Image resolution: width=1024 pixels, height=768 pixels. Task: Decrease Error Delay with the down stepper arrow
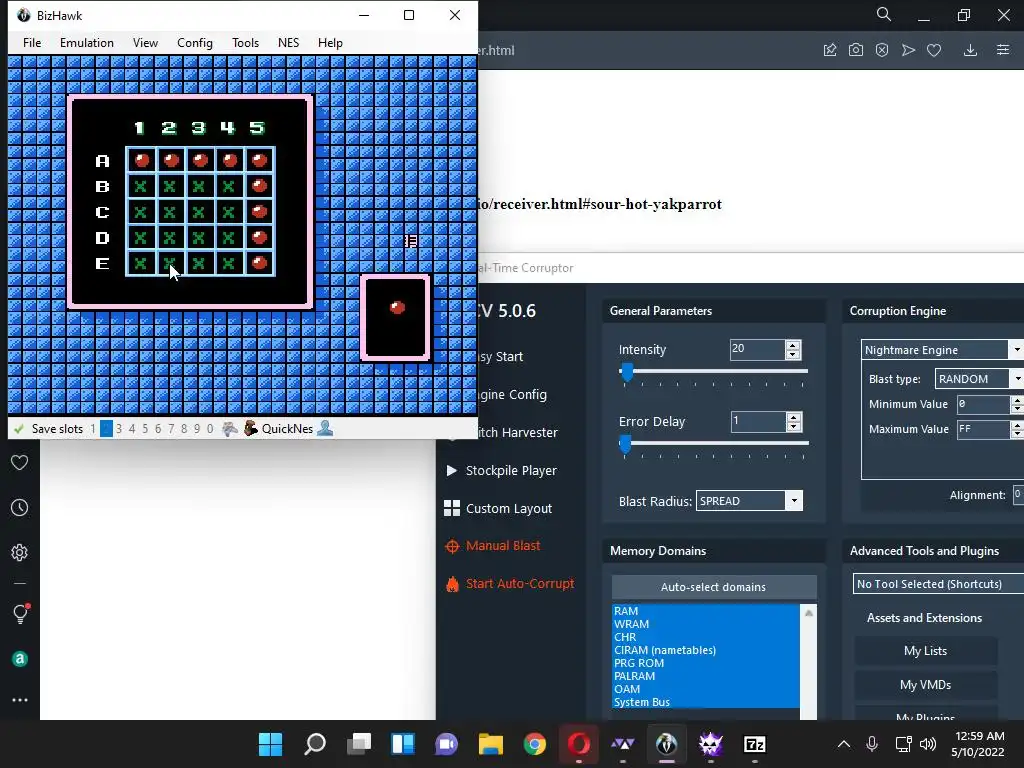[x=793, y=426]
